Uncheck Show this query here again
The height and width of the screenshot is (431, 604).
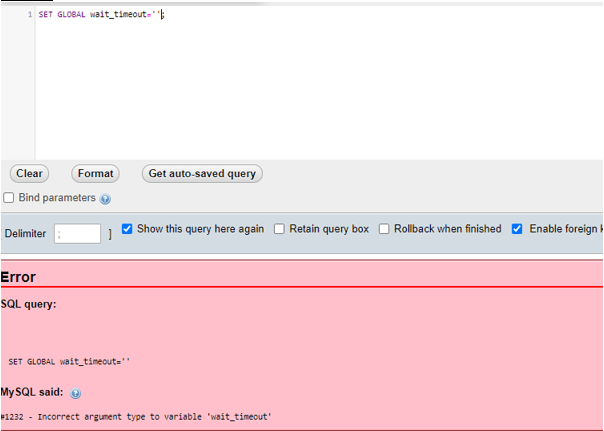coord(127,229)
